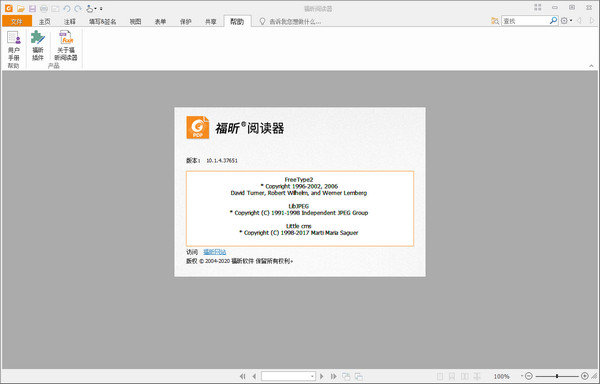Viewport: 600px width, 384px height.
Task: Select continuous page view icon
Action: pos(452,376)
